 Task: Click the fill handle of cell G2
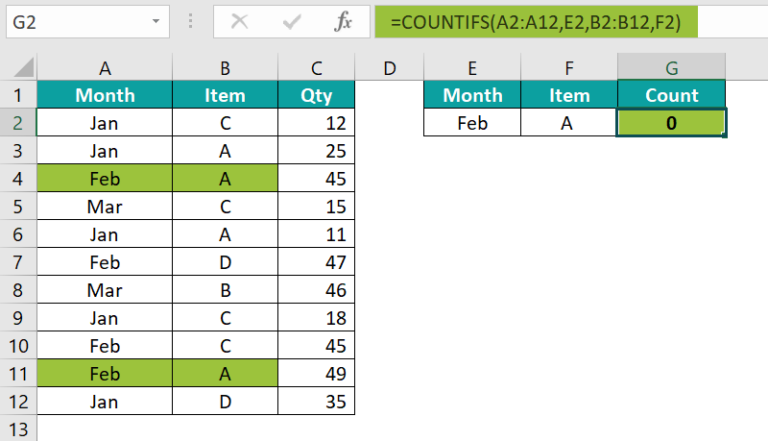[725, 136]
